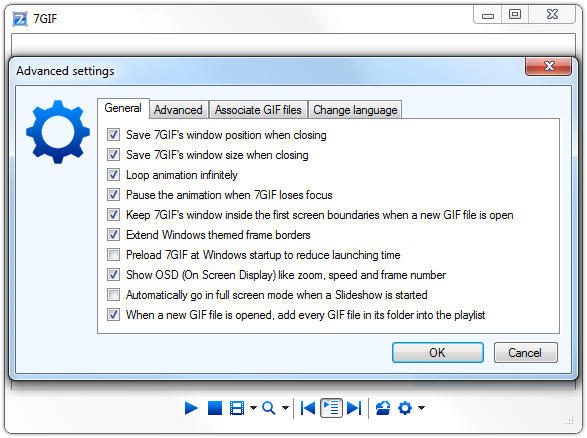The width and height of the screenshot is (587, 438).
Task: Click the frame view icon in toolbar
Action: [237, 408]
